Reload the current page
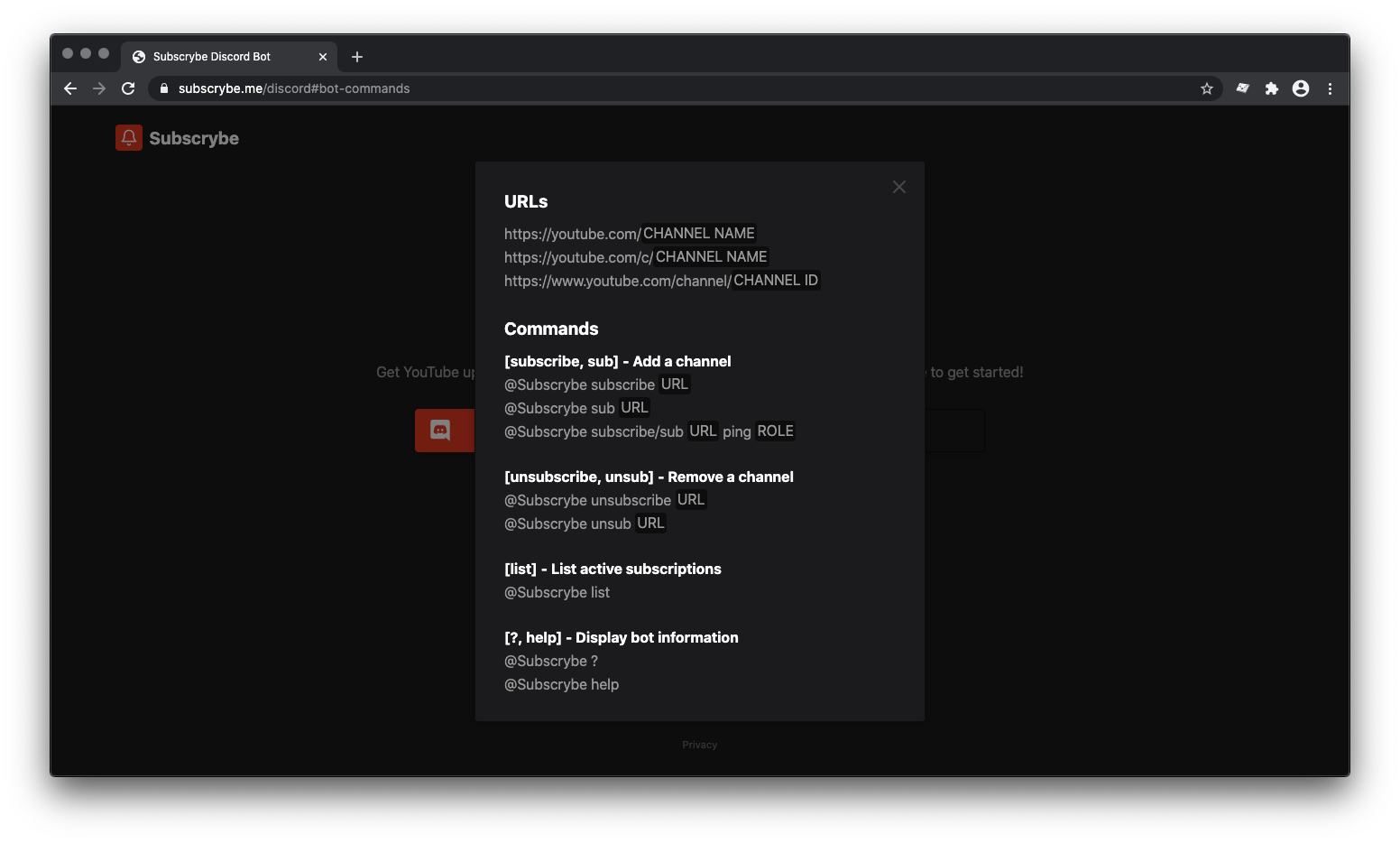Image resolution: width=1400 pixels, height=843 pixels. point(128,88)
